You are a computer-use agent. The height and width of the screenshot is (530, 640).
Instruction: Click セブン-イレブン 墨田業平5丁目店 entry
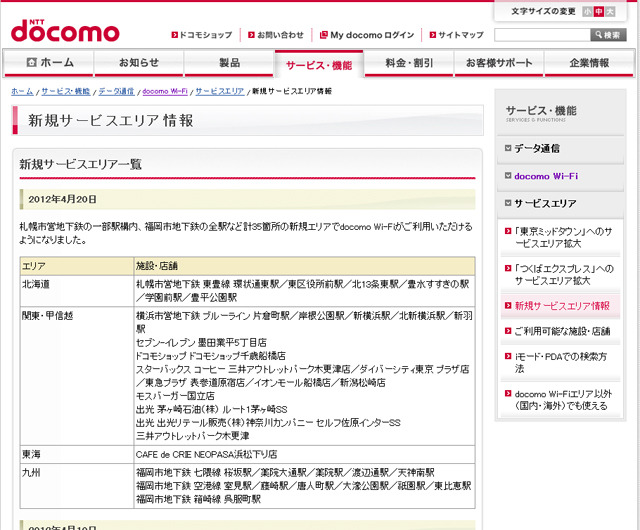[201, 343]
